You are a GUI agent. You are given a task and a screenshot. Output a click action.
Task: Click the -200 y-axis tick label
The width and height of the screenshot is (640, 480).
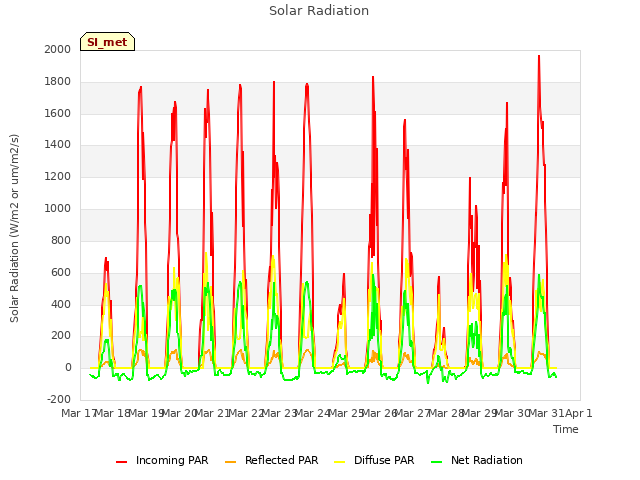[x=59, y=400]
